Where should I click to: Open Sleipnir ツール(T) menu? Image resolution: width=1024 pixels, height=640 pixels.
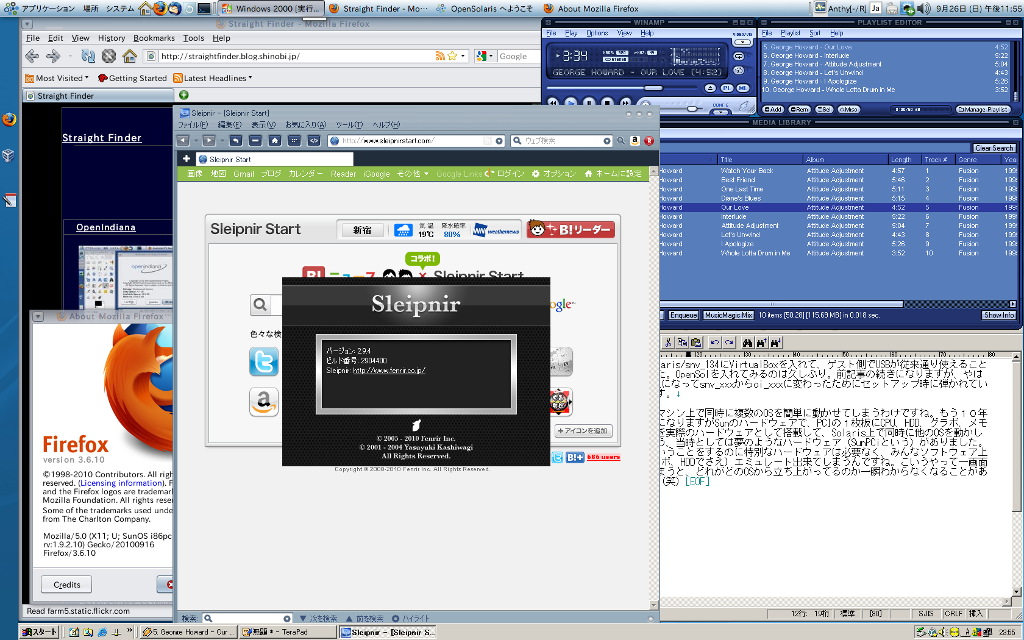(349, 125)
